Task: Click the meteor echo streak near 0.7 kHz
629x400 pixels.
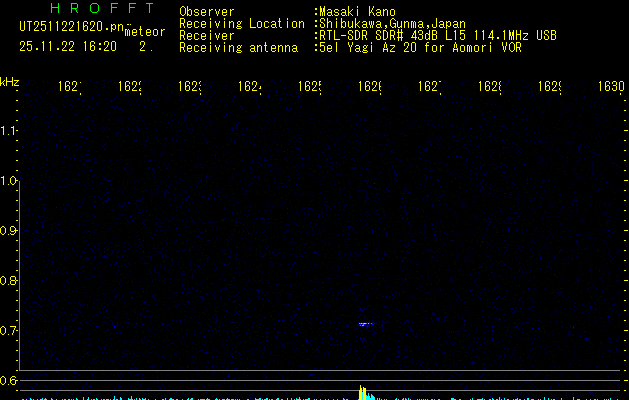Action: [366, 324]
